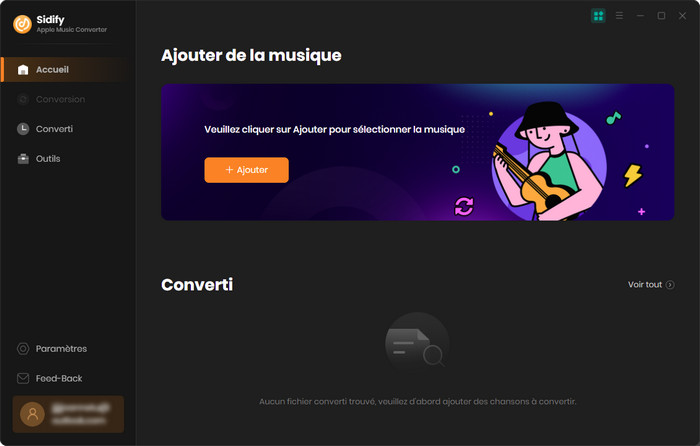This screenshot has height=446, width=700.
Task: Maximize the Sidify window
Action: point(661,16)
